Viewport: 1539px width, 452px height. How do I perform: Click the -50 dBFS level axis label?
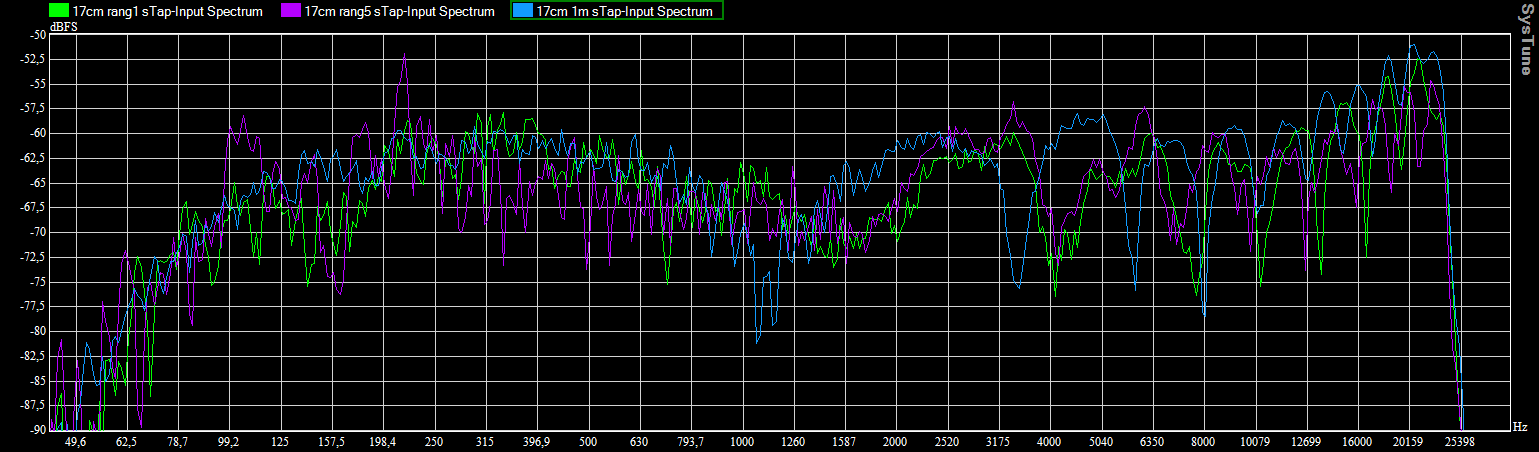point(38,34)
